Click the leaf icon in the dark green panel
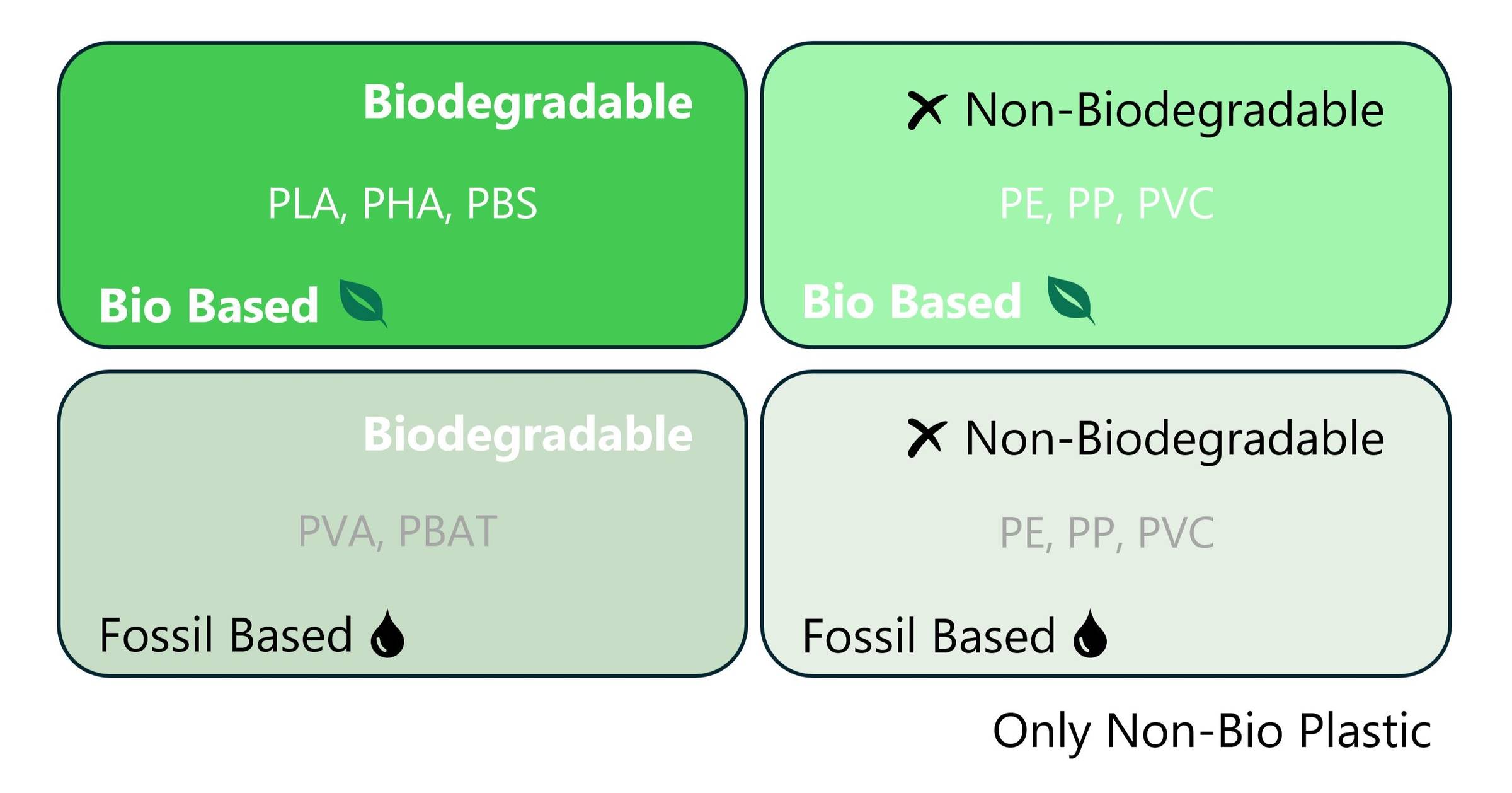The height and width of the screenshot is (793, 1512). (x=362, y=303)
